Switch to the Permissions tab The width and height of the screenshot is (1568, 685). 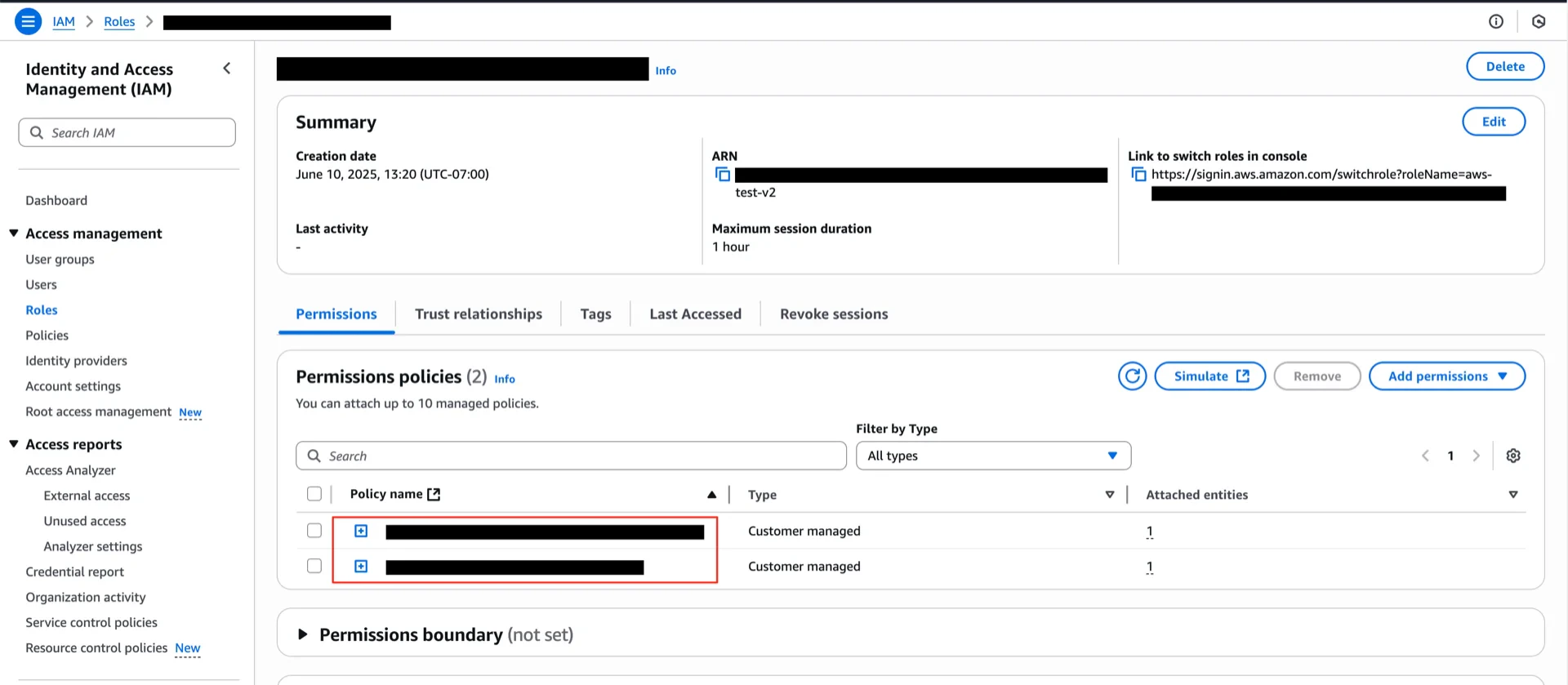point(336,314)
